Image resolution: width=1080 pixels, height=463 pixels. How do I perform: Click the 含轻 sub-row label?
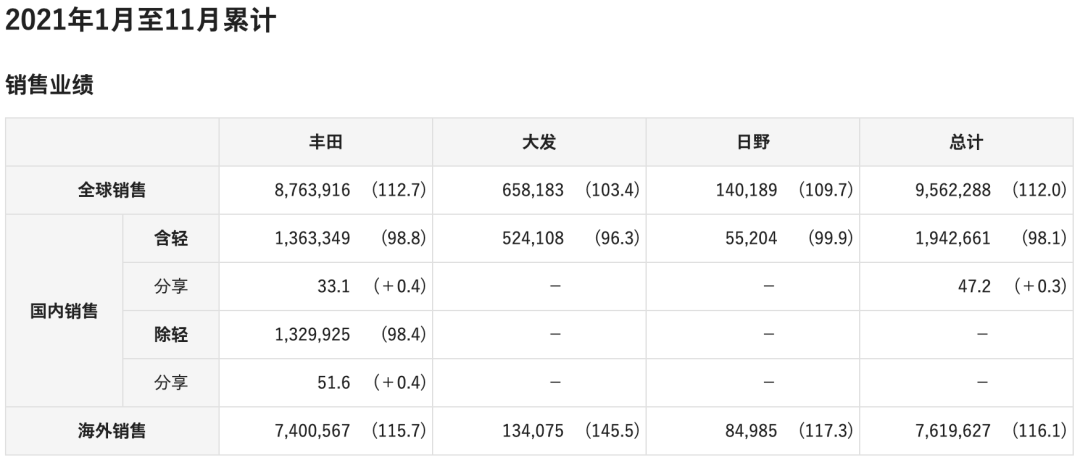click(x=171, y=238)
